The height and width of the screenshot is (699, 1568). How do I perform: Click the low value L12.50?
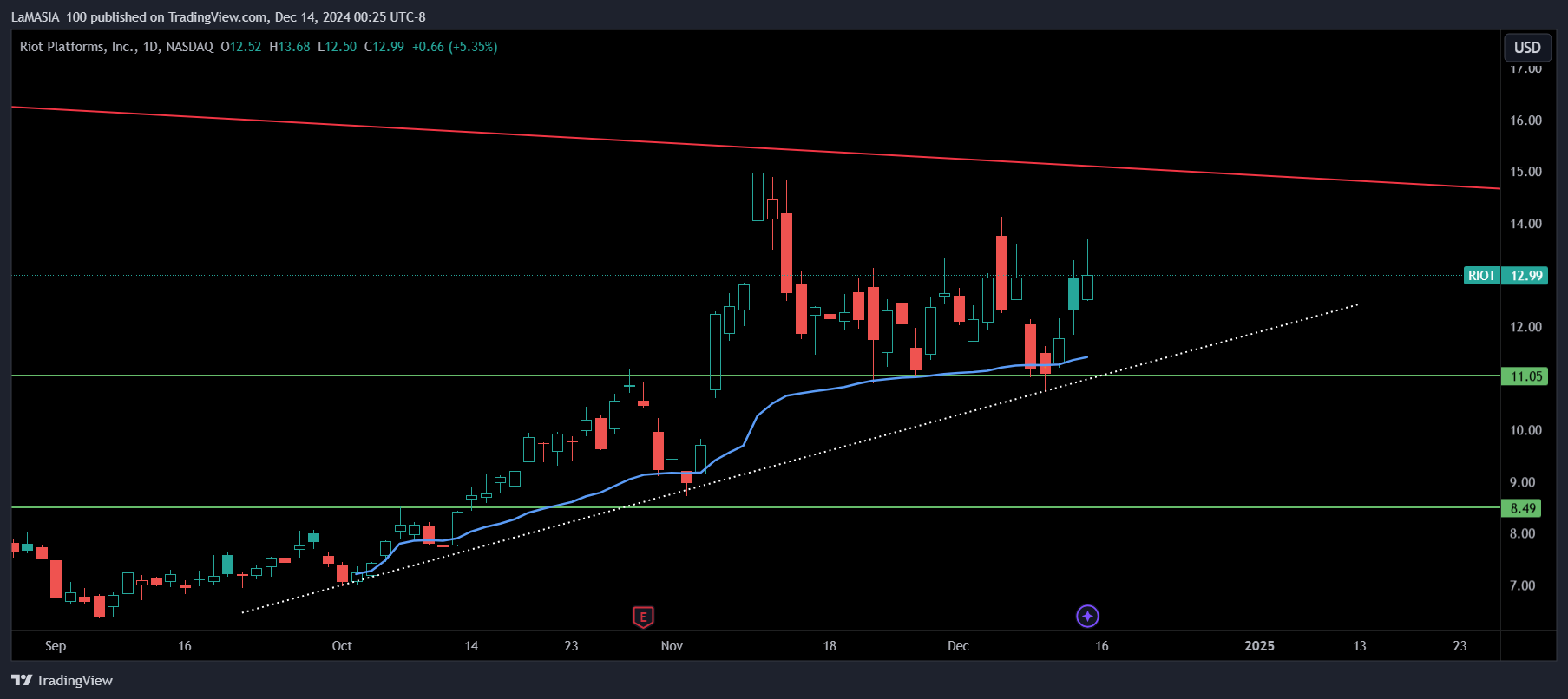(338, 47)
